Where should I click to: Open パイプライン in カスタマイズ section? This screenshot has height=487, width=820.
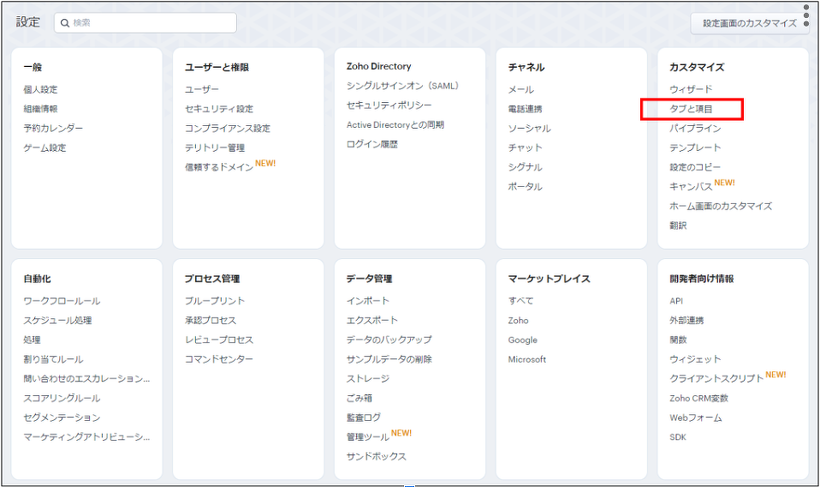click(695, 128)
